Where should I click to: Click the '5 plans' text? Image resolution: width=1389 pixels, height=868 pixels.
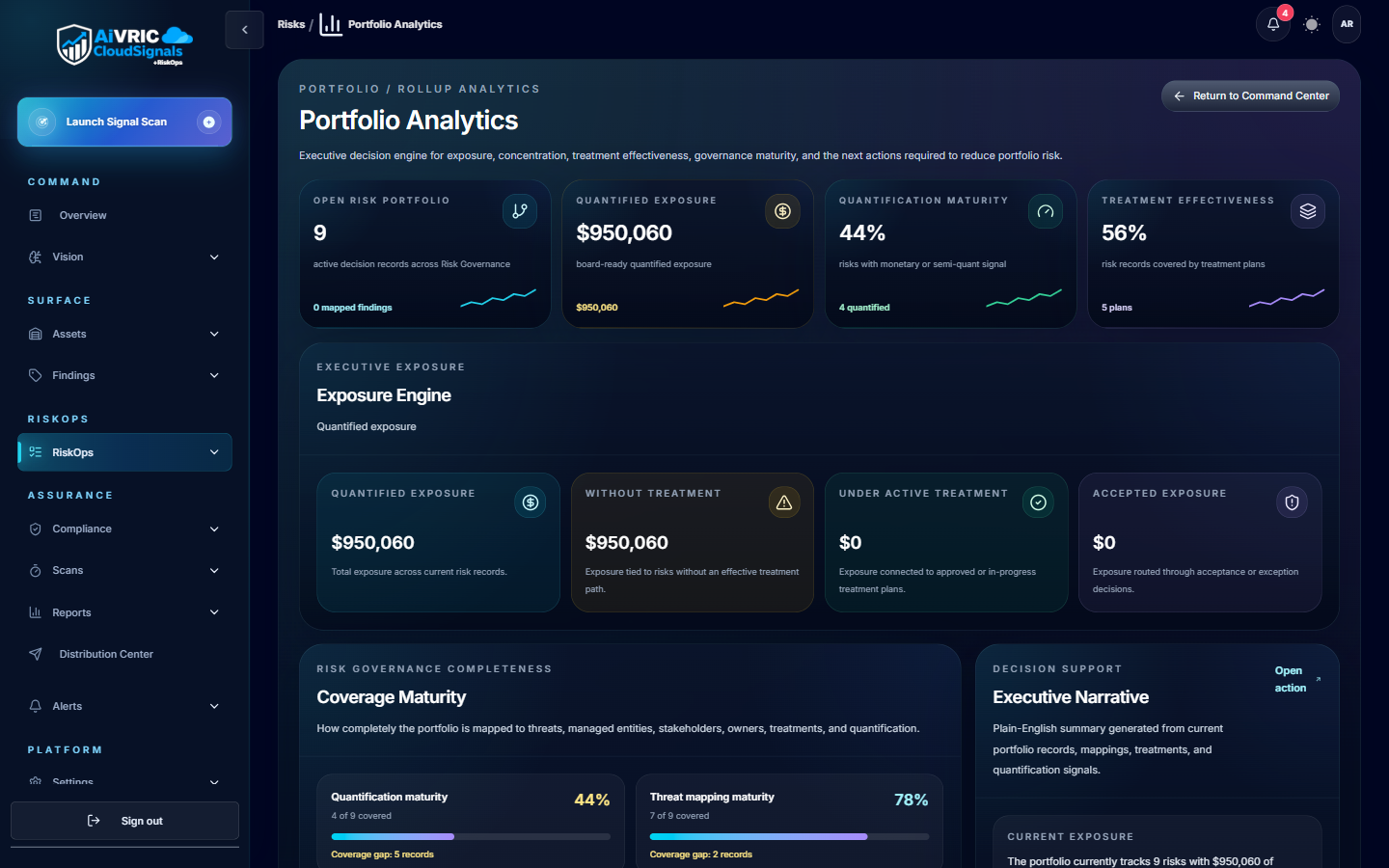[x=1117, y=308]
